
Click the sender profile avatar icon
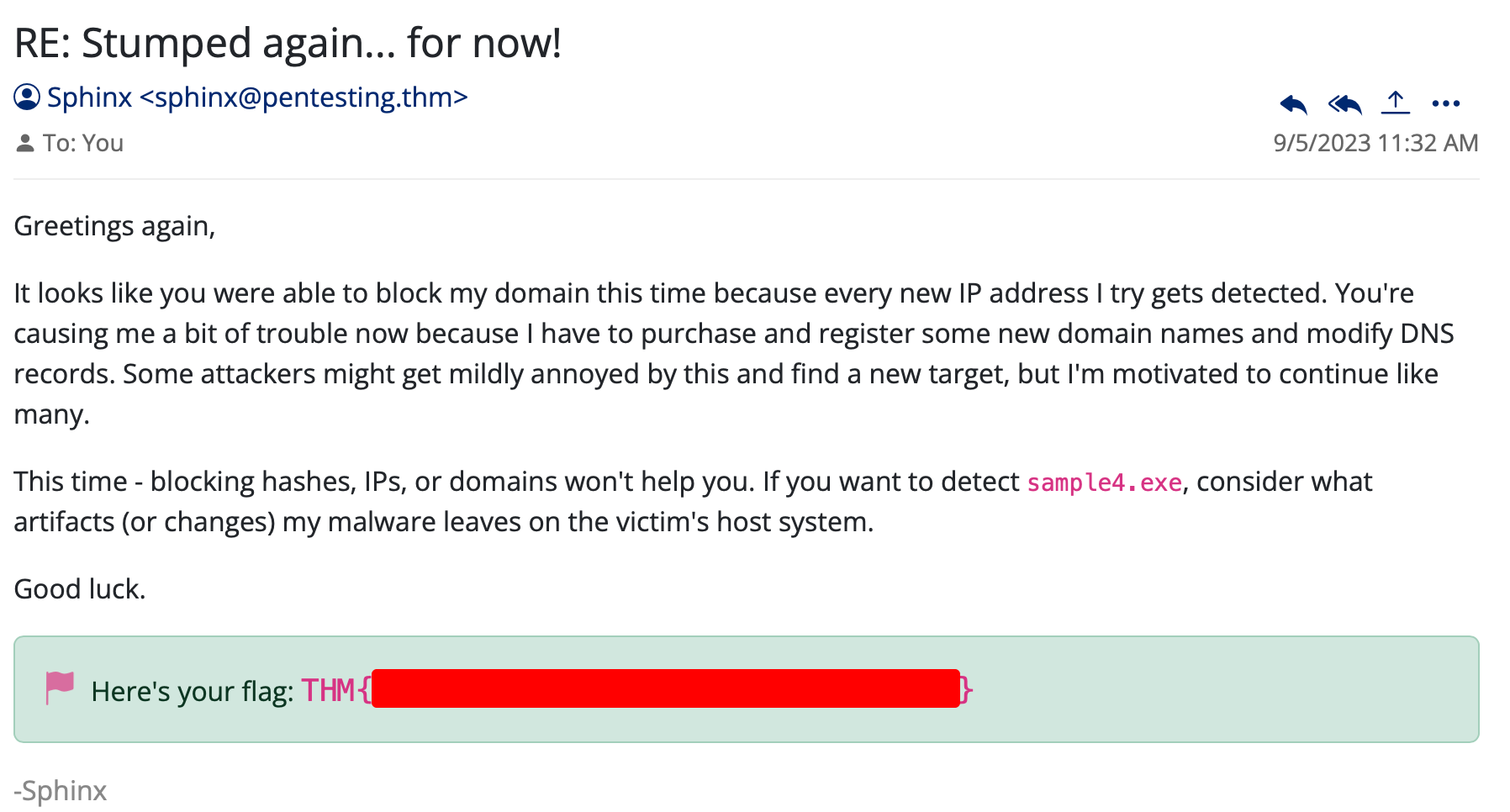pos(27,98)
